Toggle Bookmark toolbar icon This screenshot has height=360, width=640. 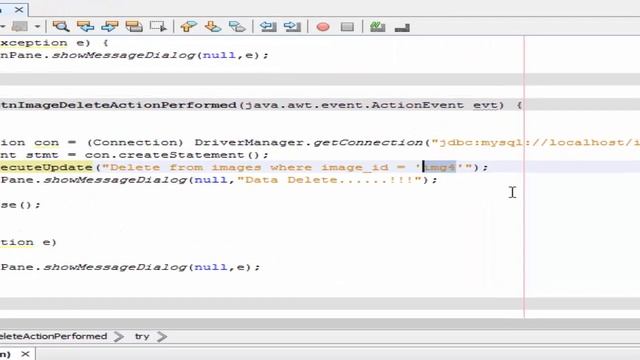tap(237, 27)
